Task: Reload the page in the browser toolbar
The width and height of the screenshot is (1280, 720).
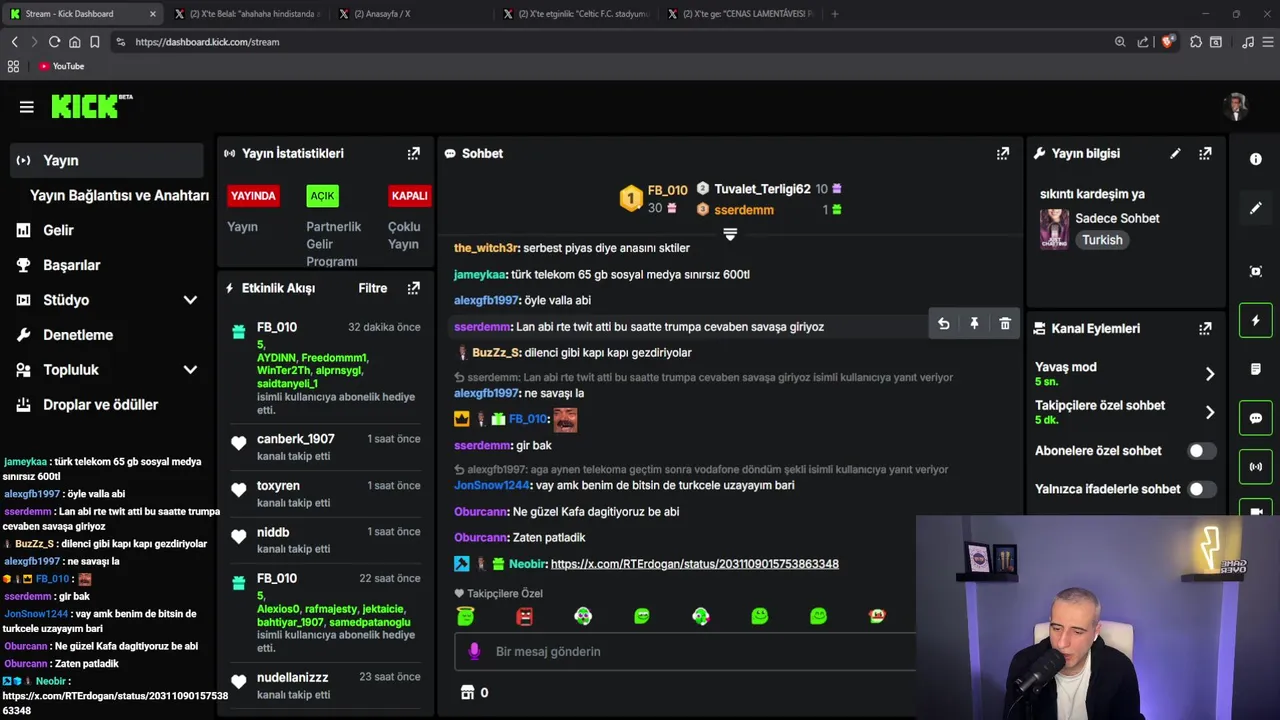Action: click(54, 42)
